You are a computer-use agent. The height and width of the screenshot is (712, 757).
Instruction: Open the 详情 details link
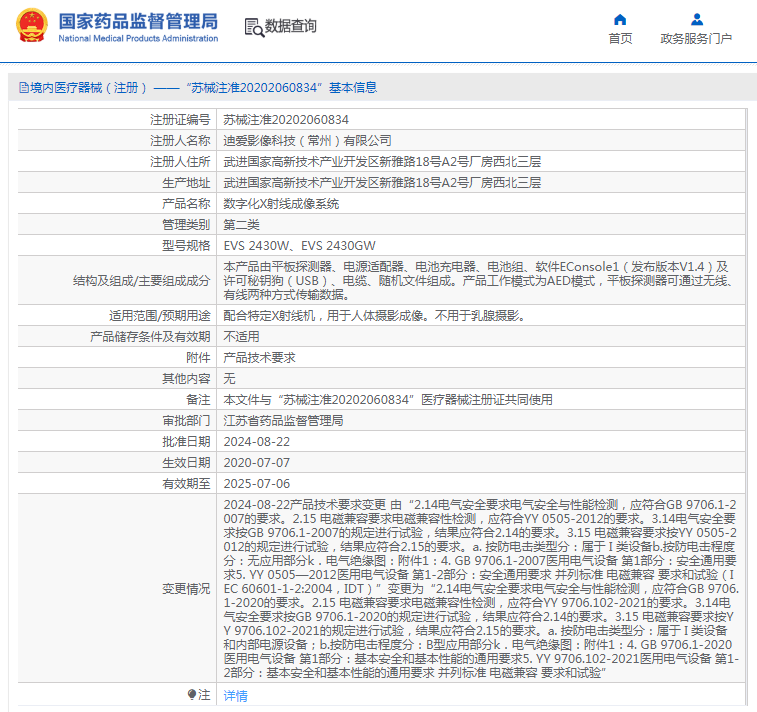pyautogui.click(x=236, y=696)
